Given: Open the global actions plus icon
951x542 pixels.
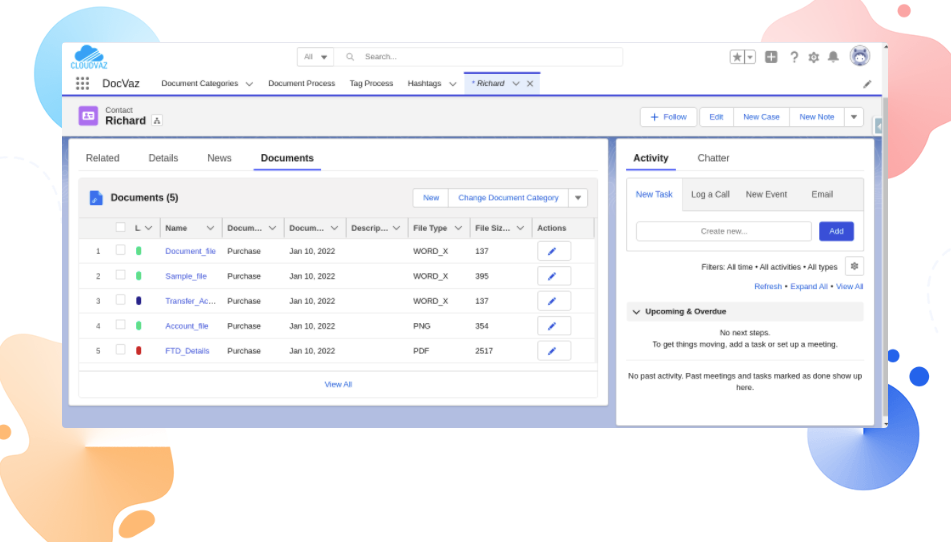Looking at the screenshot, I should coord(771,57).
